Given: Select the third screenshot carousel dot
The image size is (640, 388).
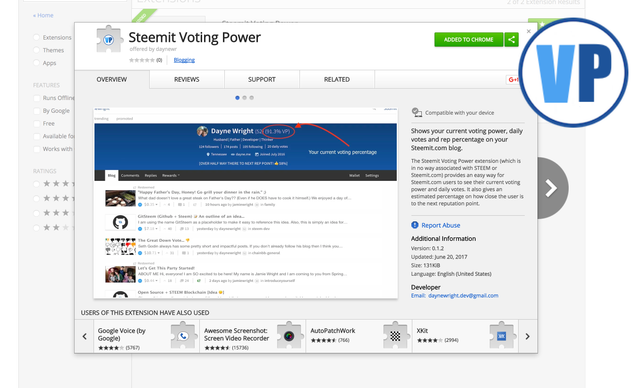Looking at the screenshot, I should pos(251,98).
